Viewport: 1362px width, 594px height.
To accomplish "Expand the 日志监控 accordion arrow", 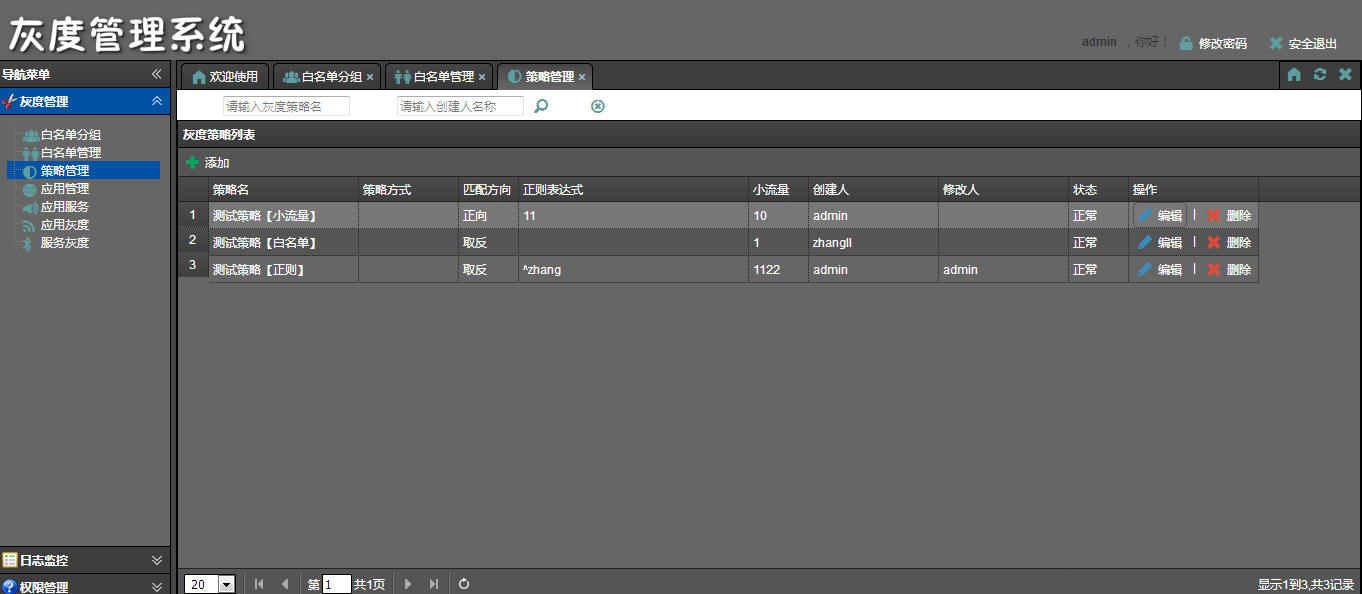I will click(156, 560).
